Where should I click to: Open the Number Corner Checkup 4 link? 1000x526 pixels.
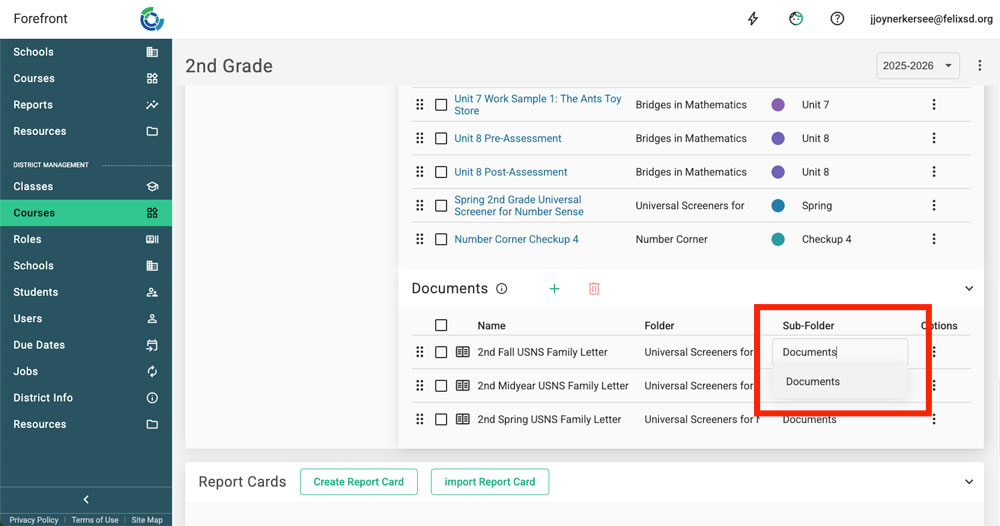(x=516, y=239)
